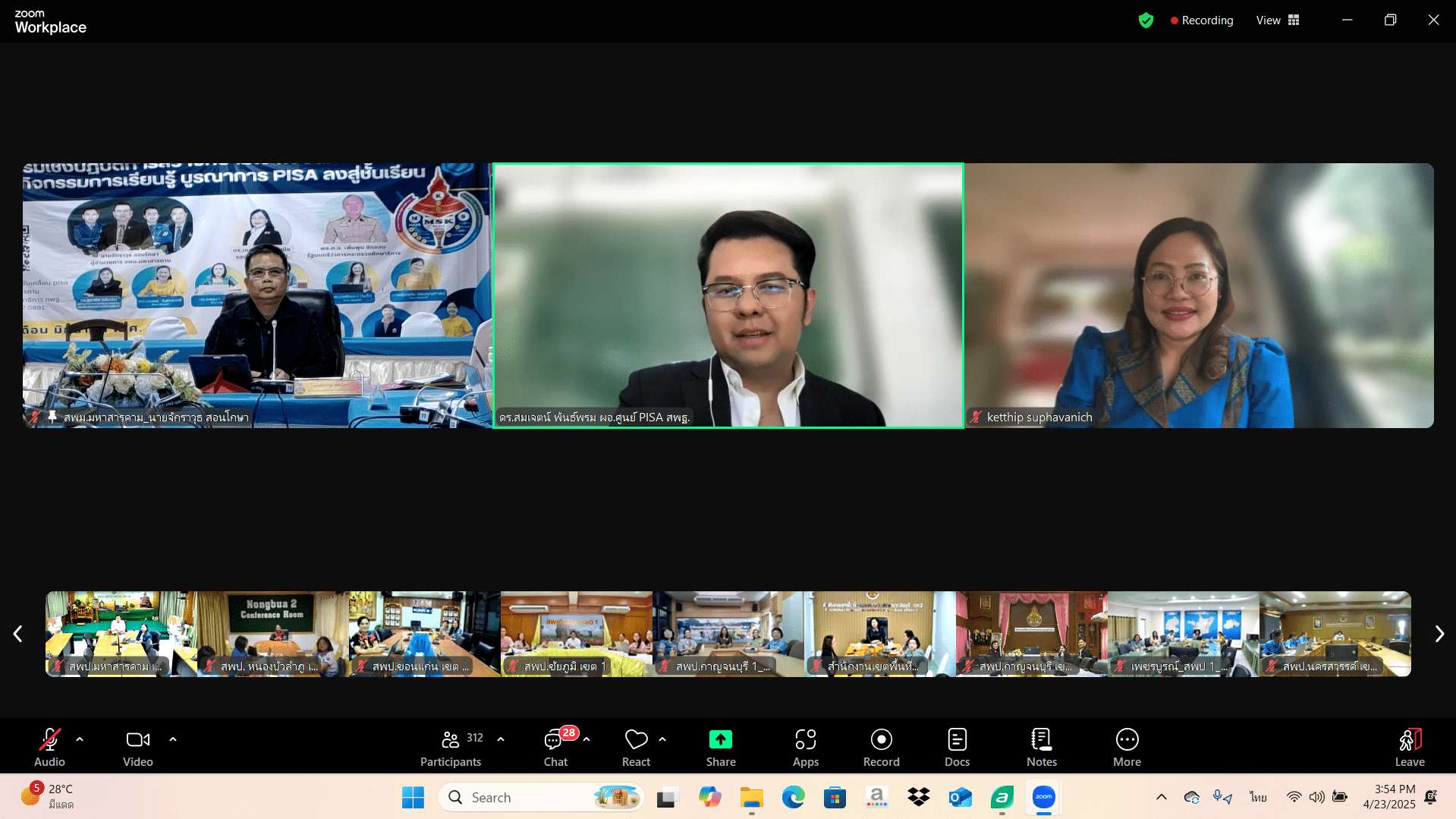Open Microsoft Store from the taskbar
The image size is (1456, 819).
(835, 797)
